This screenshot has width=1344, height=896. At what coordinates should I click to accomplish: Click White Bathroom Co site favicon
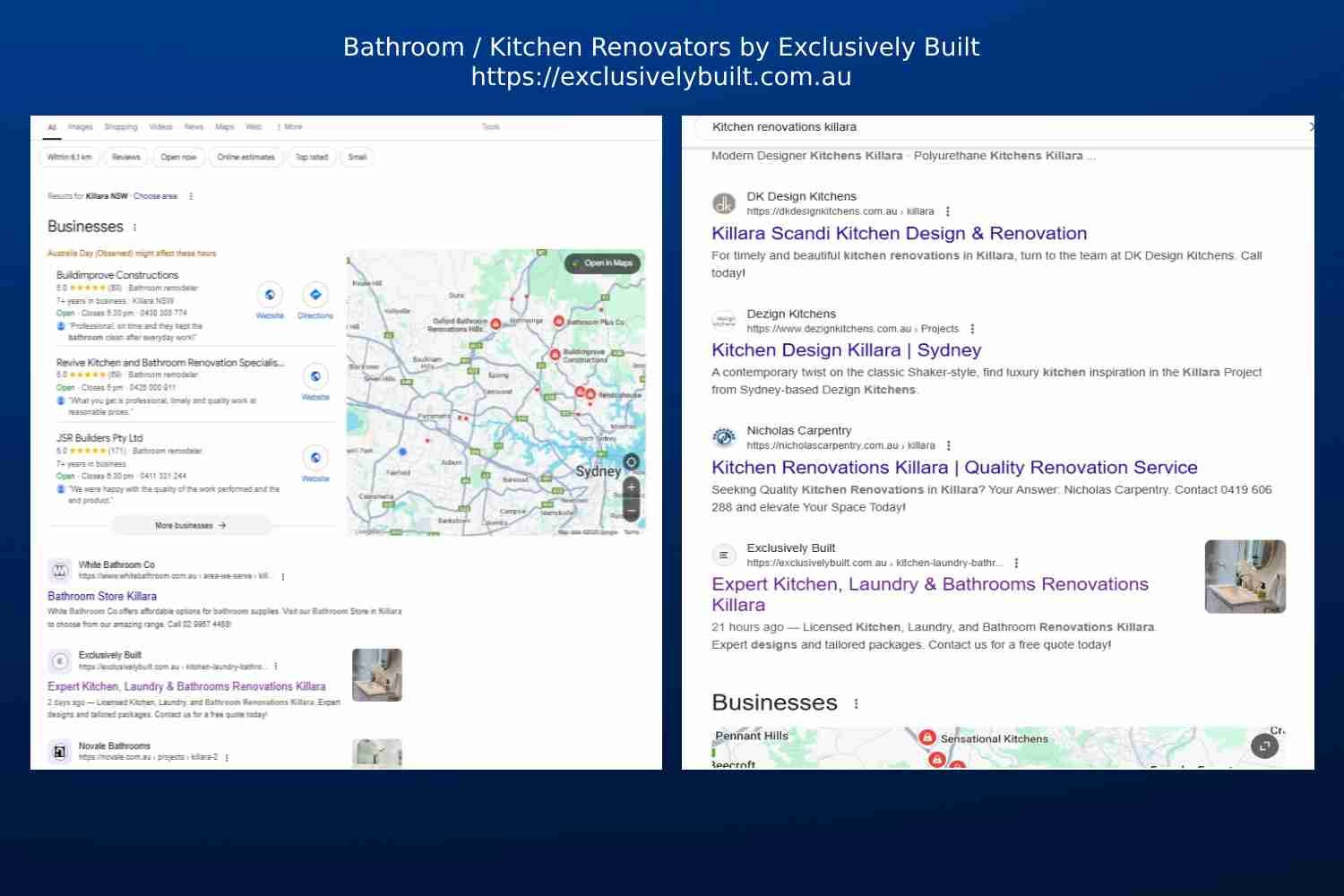[59, 570]
